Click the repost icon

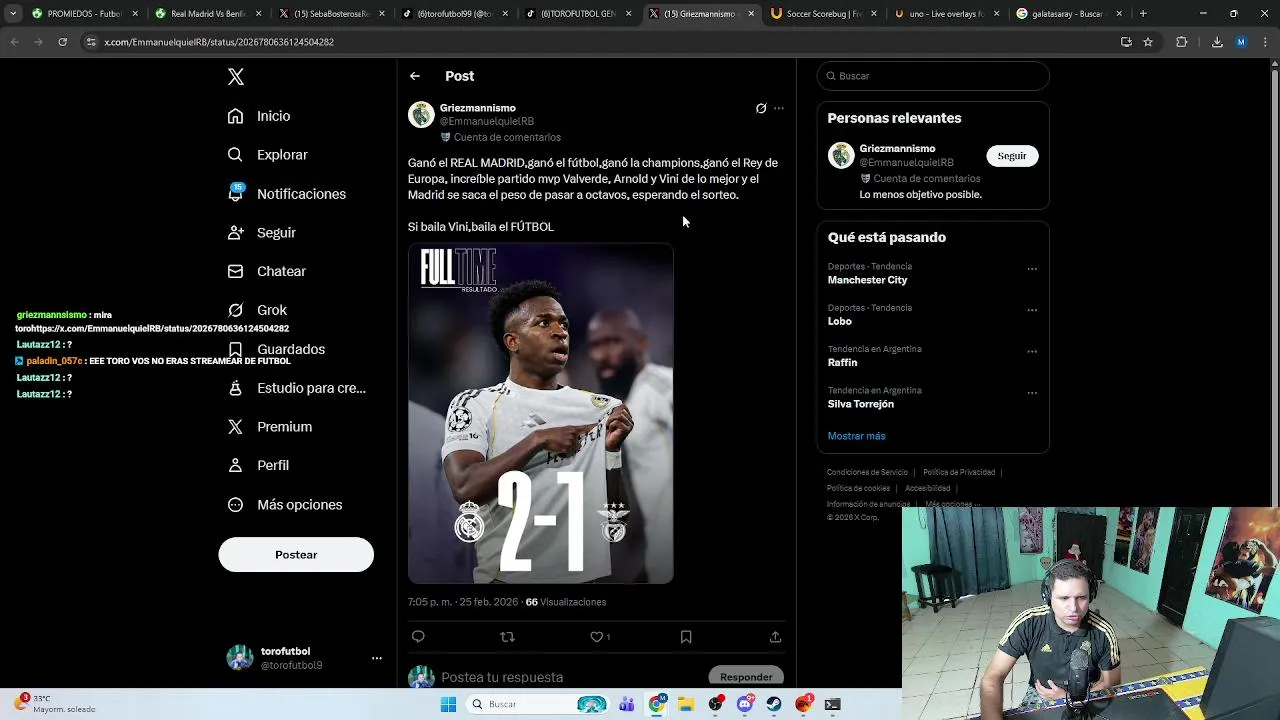(507, 637)
